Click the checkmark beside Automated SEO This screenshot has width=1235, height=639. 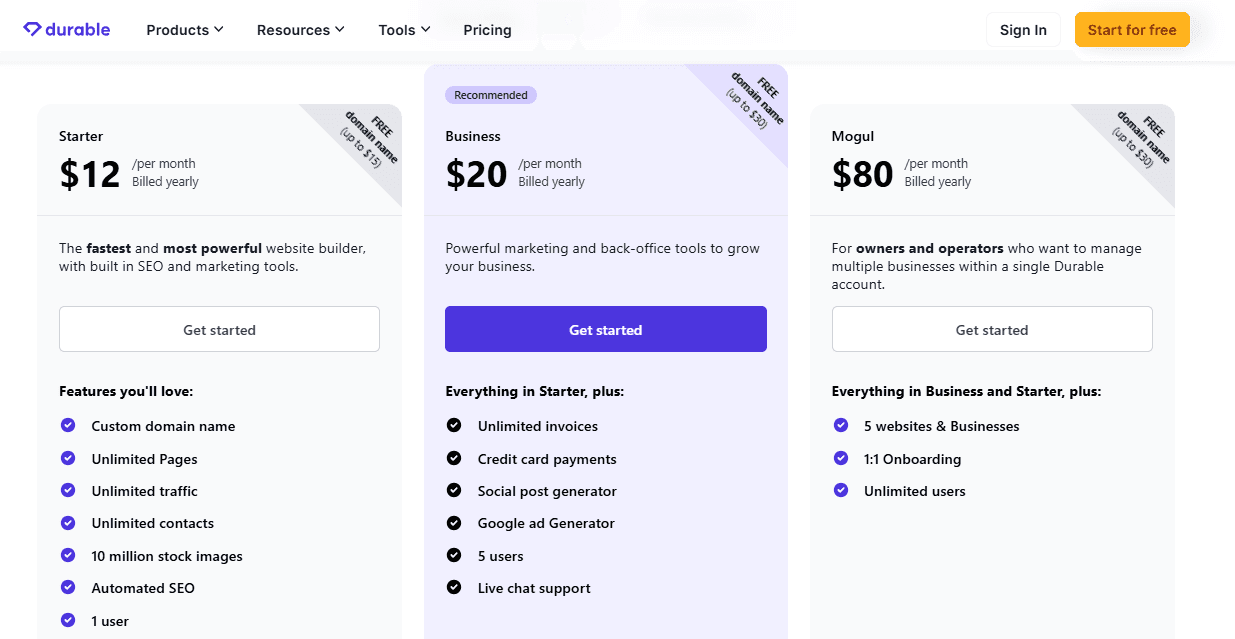click(67, 588)
